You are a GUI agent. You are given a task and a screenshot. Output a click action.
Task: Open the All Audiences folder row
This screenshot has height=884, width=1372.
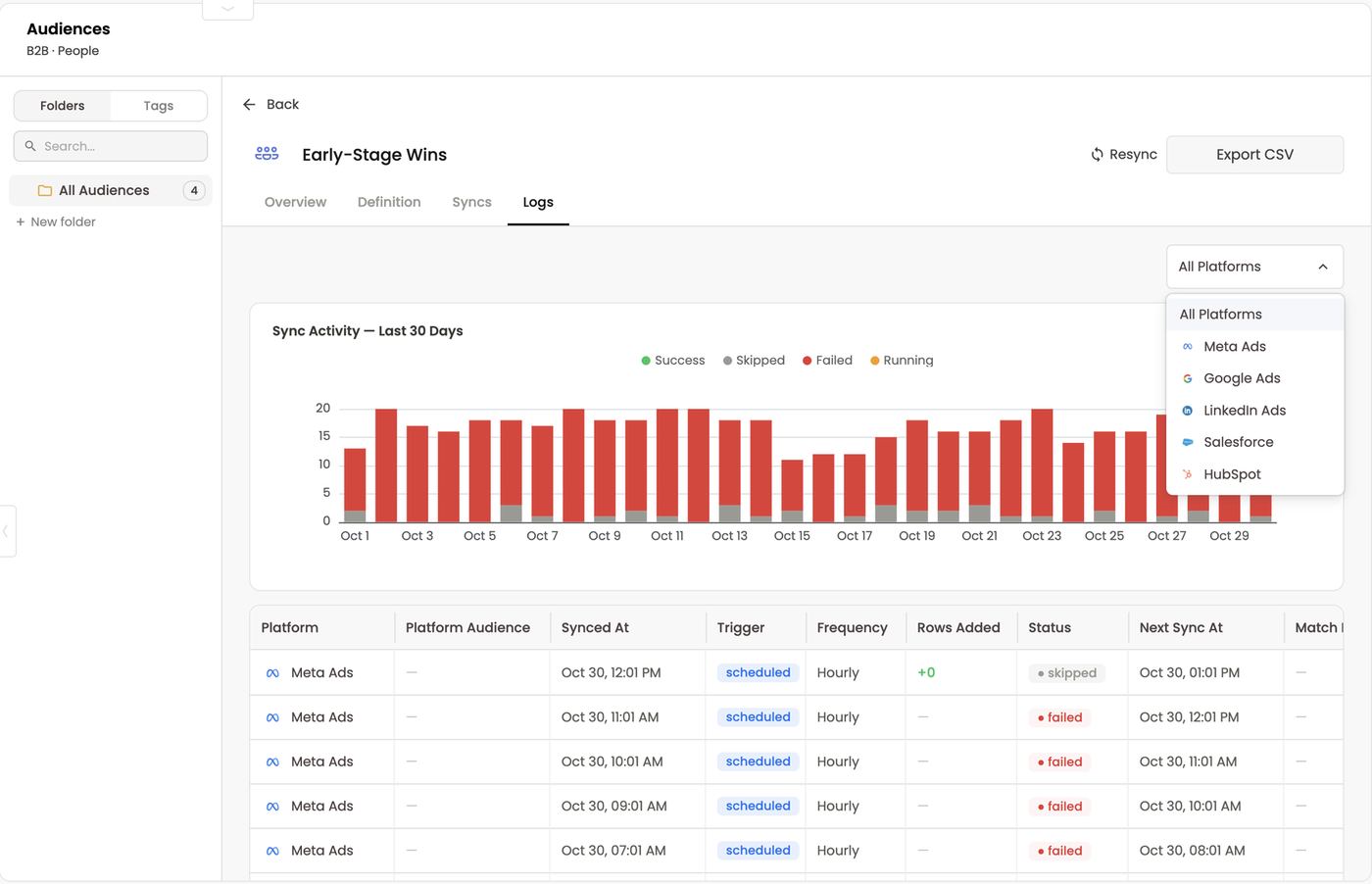(111, 190)
